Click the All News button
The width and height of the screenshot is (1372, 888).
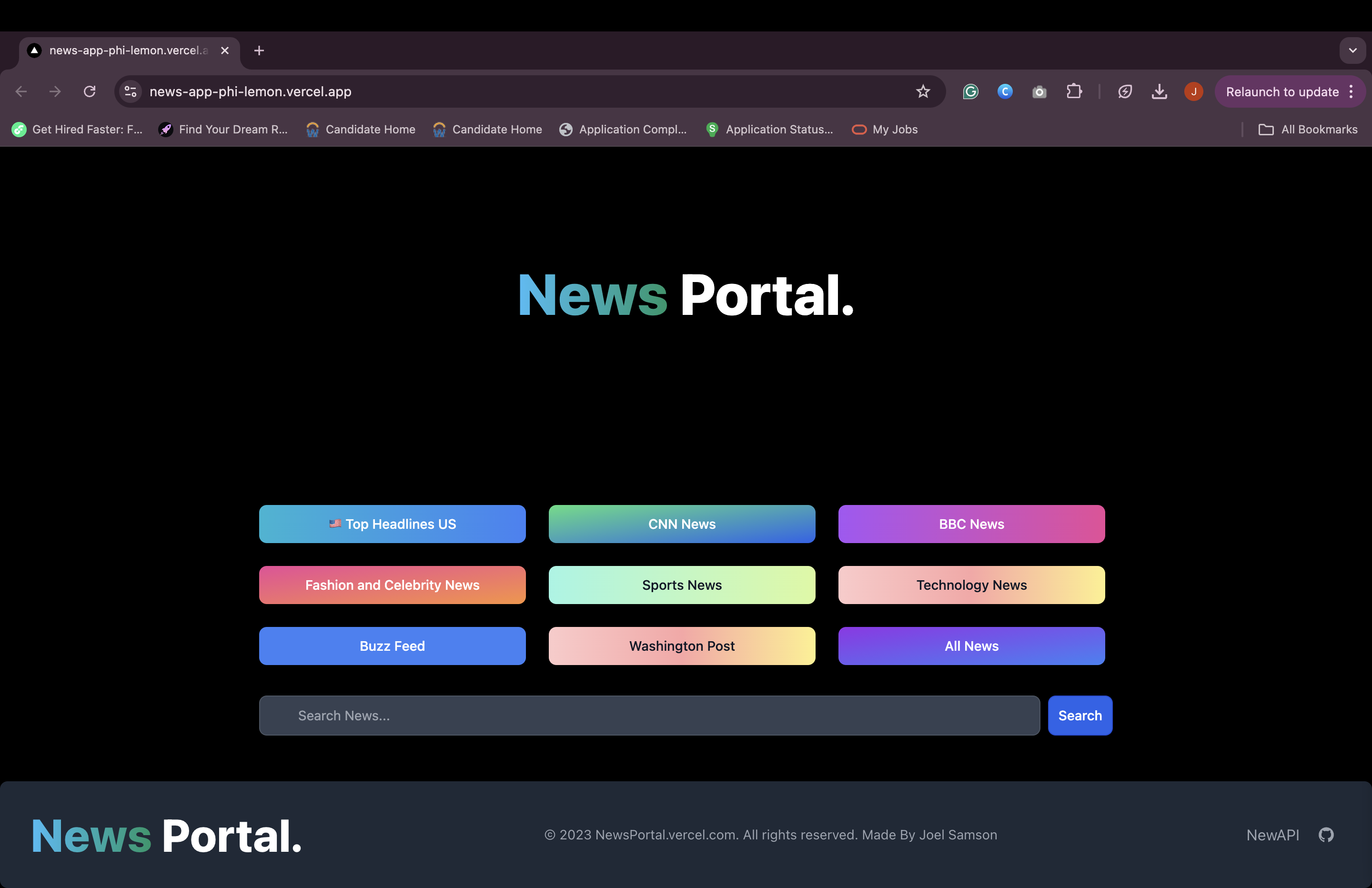[972, 645]
